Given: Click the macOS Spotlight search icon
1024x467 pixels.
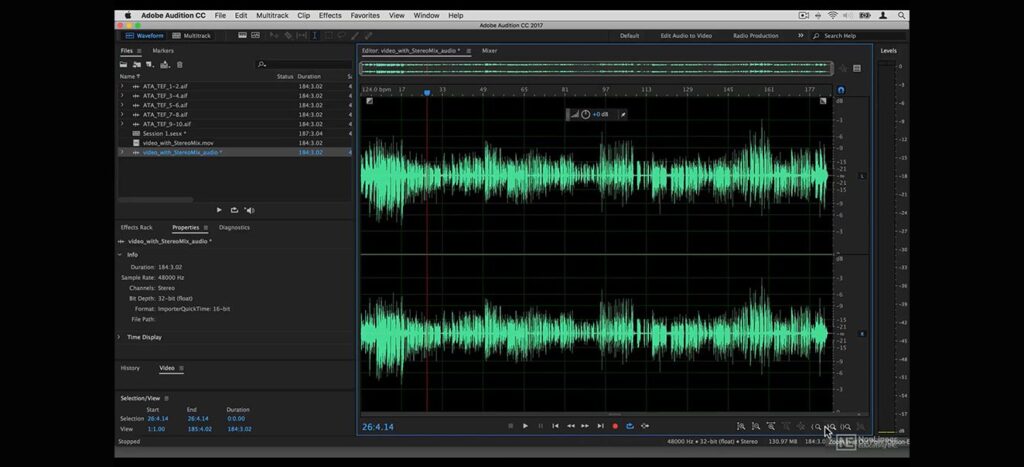Looking at the screenshot, I should tap(901, 15).
